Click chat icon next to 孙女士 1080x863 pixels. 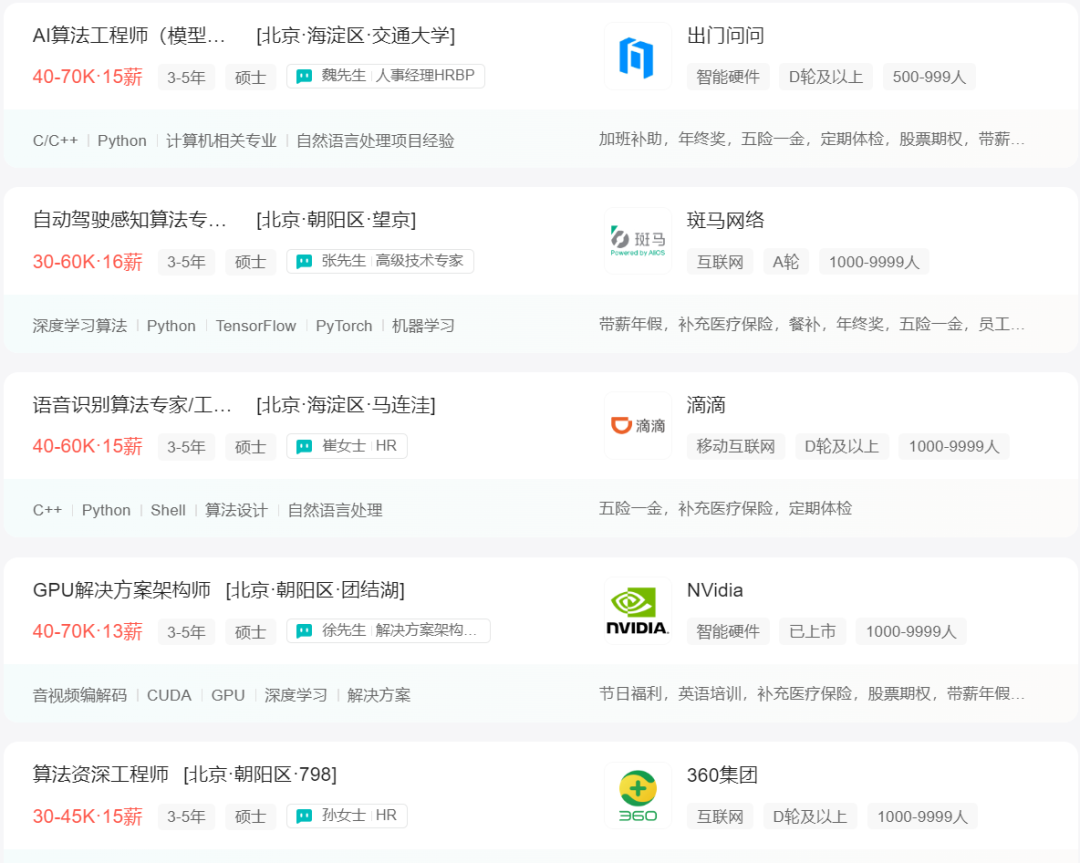click(x=304, y=815)
